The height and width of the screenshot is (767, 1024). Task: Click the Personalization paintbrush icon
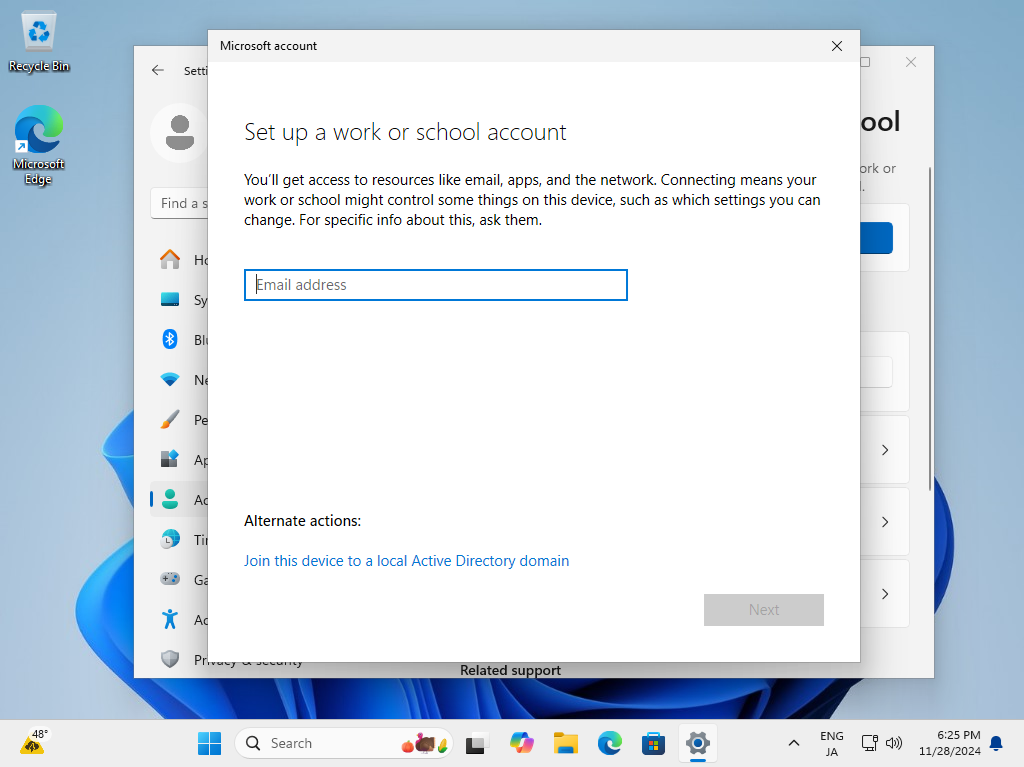(x=170, y=420)
